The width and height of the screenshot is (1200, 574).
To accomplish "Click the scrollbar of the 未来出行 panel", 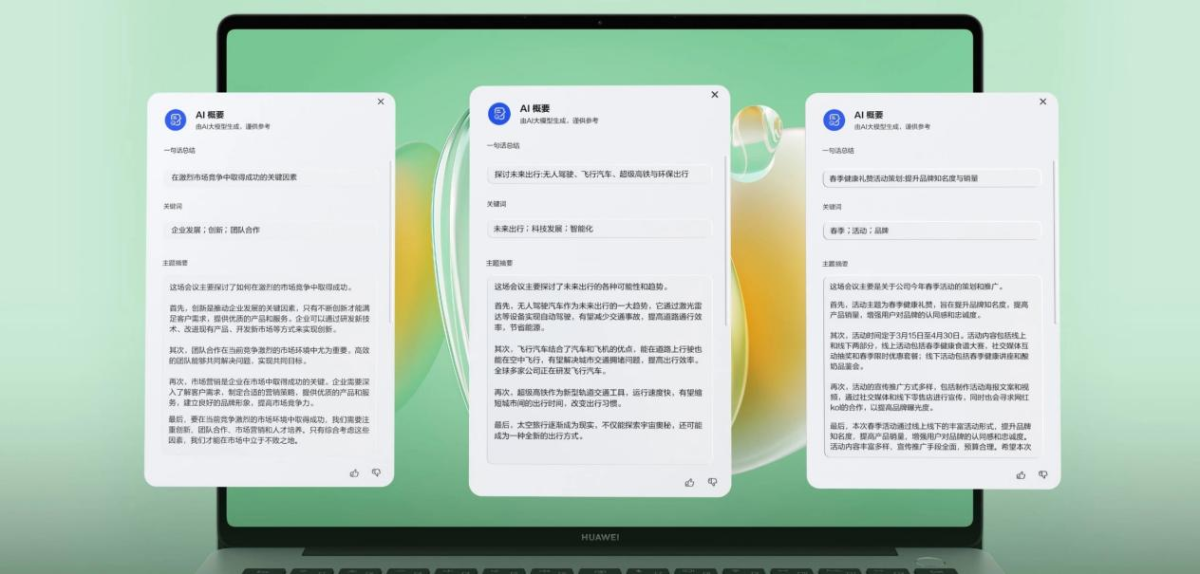I will tap(726, 250).
